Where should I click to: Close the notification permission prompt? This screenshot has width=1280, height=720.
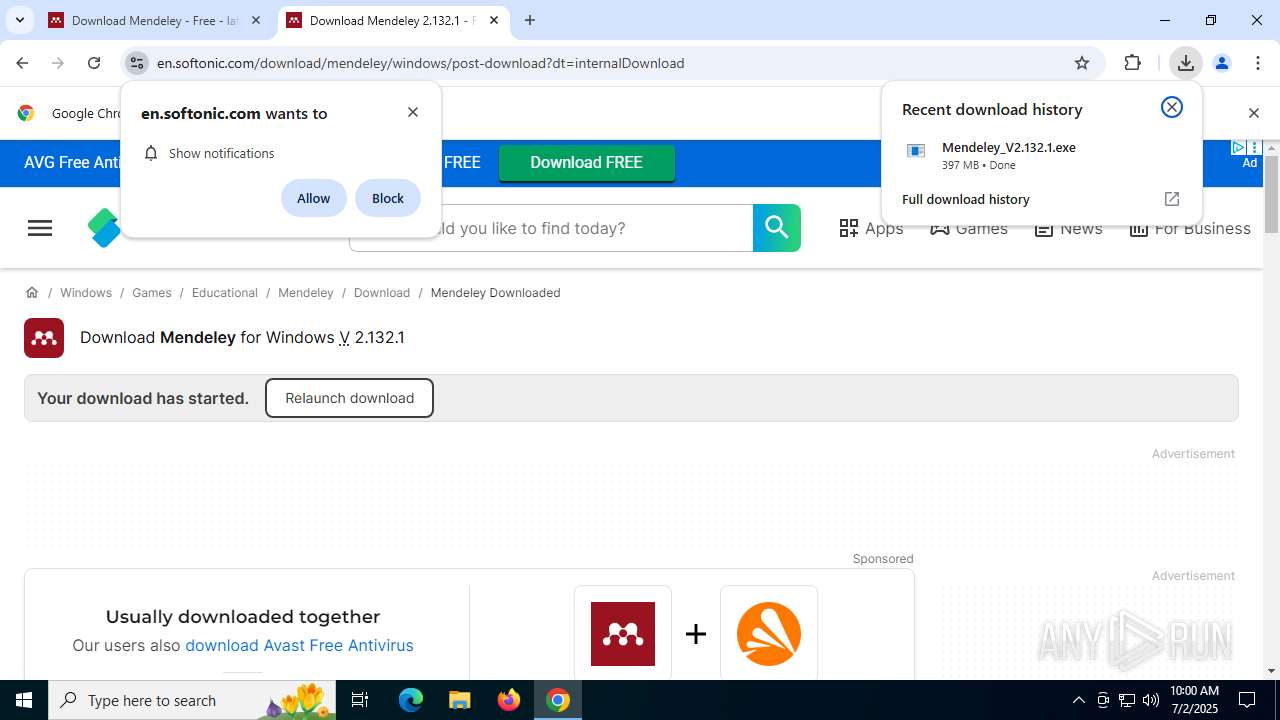coord(413,112)
